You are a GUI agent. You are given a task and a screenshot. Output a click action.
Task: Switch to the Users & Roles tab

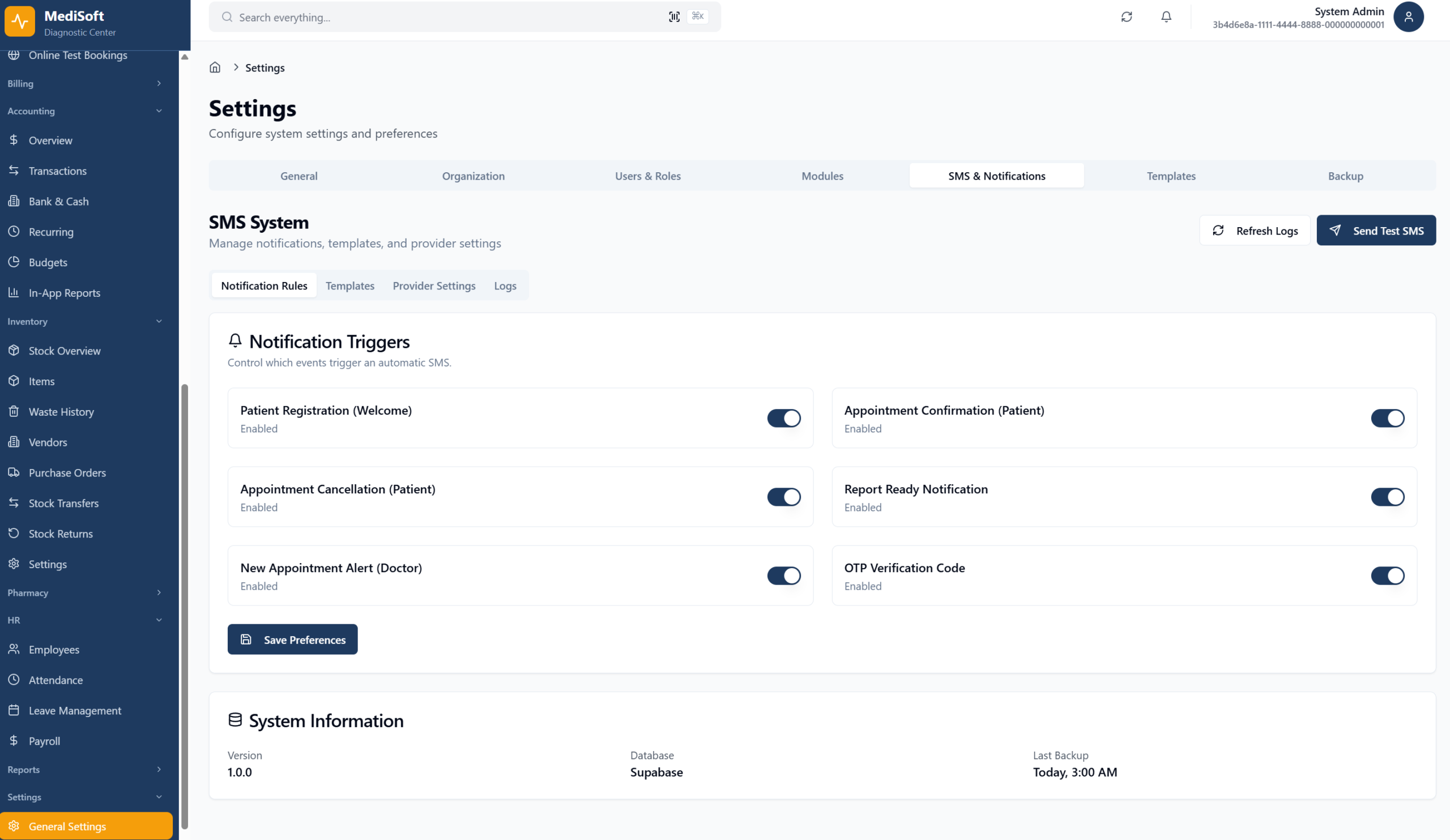pos(647,176)
